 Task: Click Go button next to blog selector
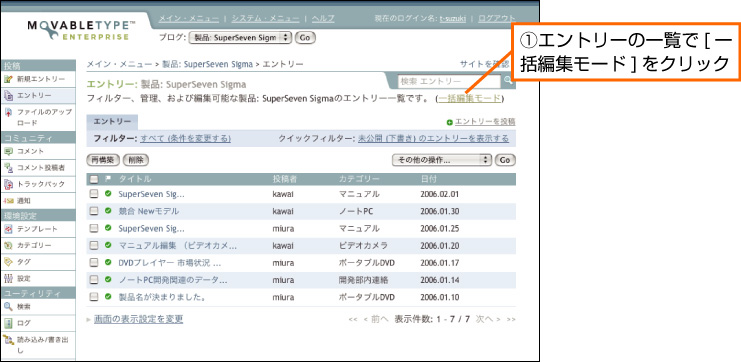[305, 38]
